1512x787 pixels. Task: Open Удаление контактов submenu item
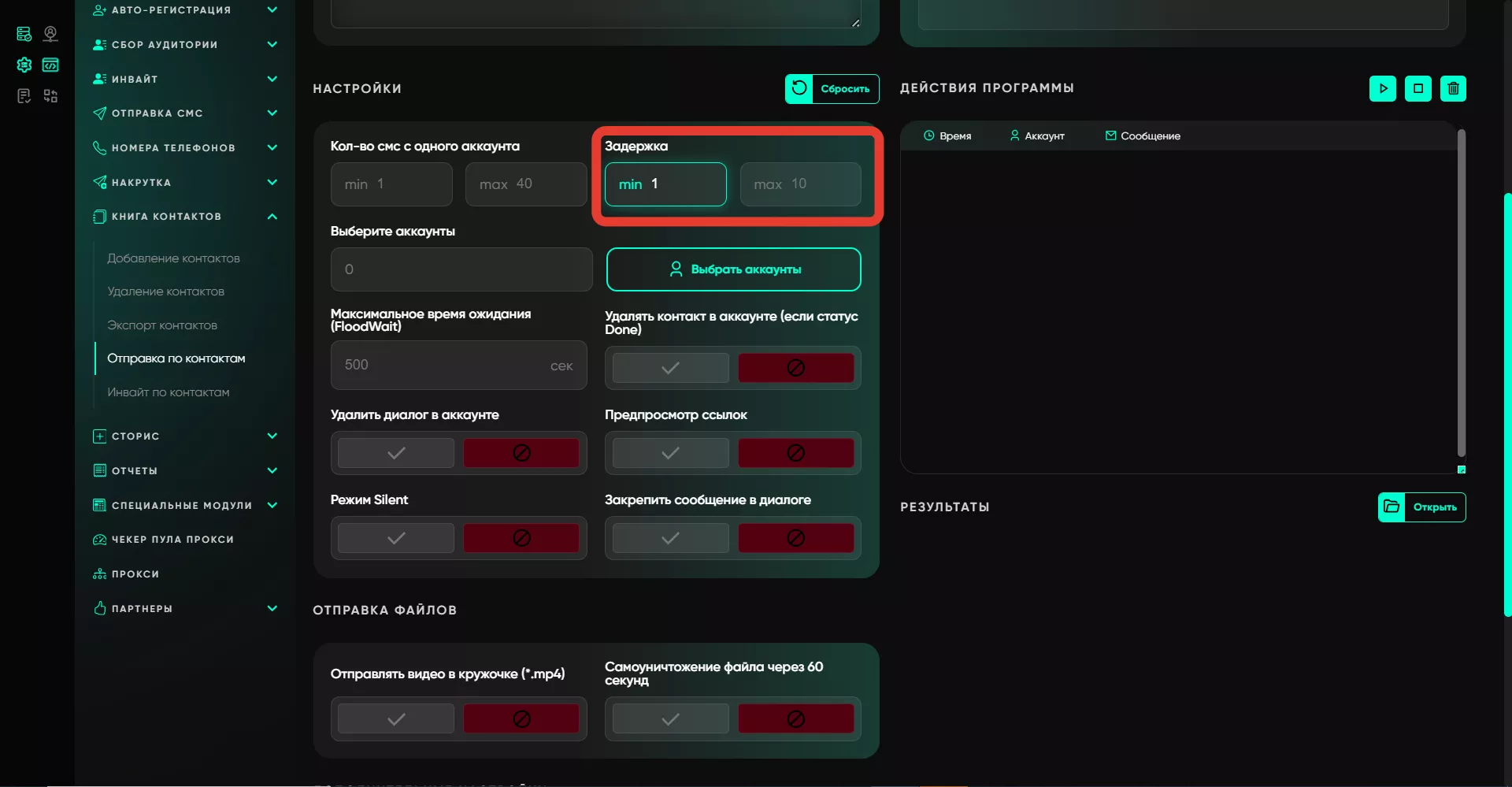[165, 291]
